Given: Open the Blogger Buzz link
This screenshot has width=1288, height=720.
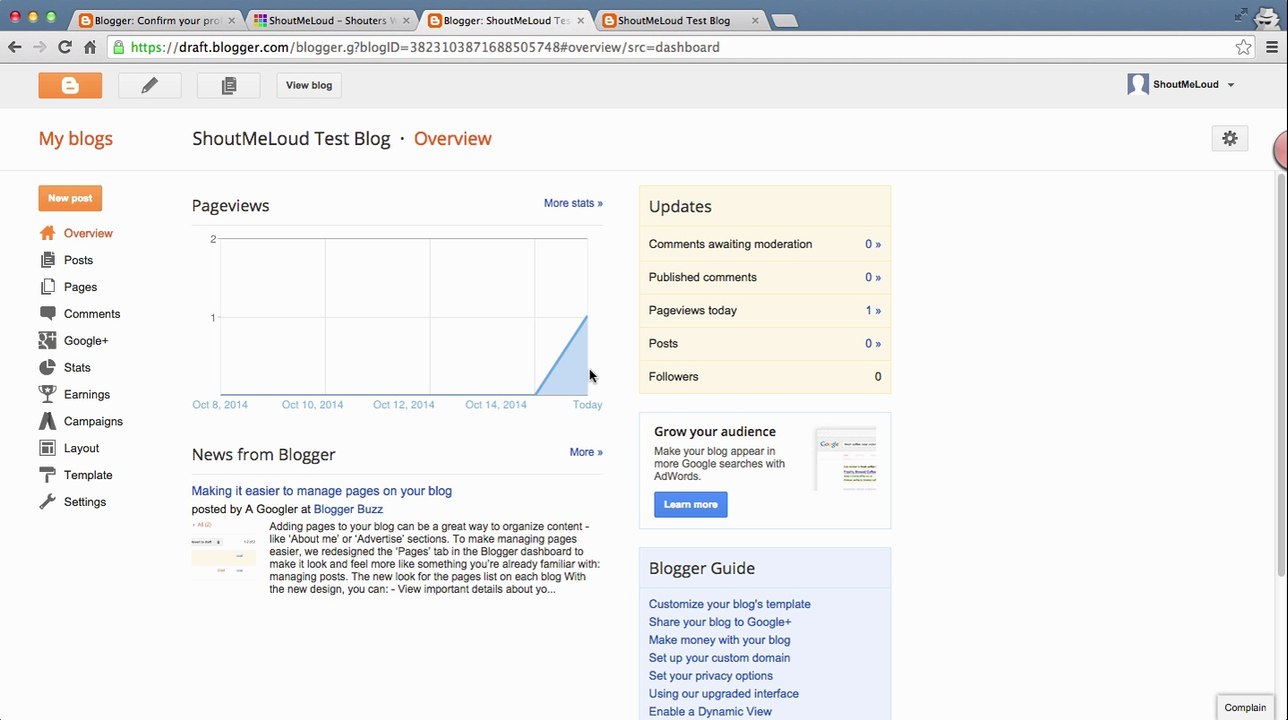Looking at the screenshot, I should (x=348, y=509).
